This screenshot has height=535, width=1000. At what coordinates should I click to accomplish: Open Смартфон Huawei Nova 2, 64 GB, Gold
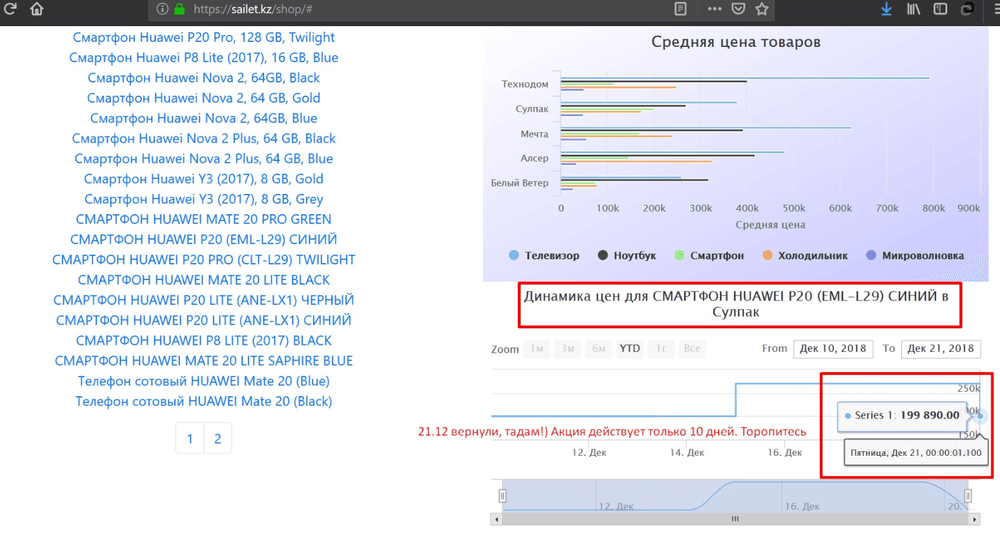coord(203,98)
